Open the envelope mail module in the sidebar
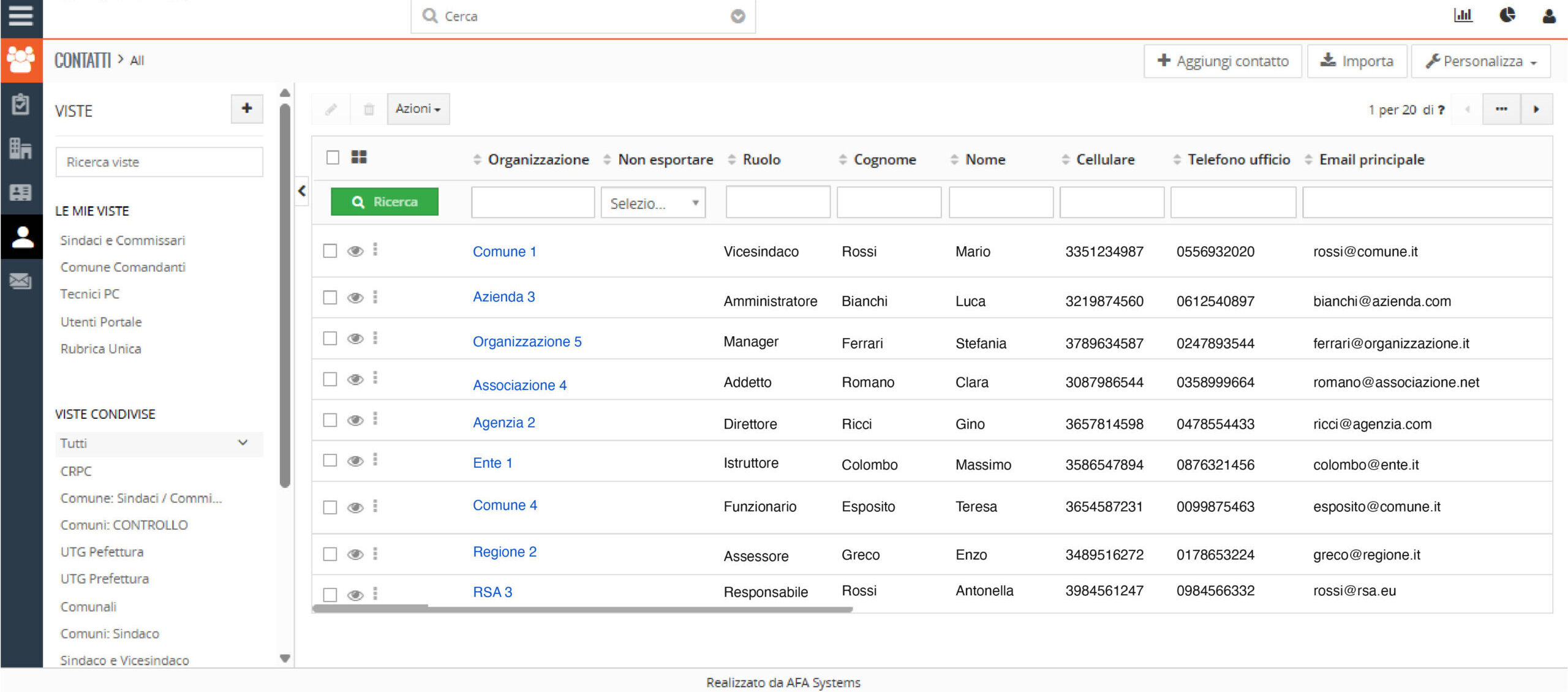Viewport: 1568px width, 692px height. tap(21, 281)
